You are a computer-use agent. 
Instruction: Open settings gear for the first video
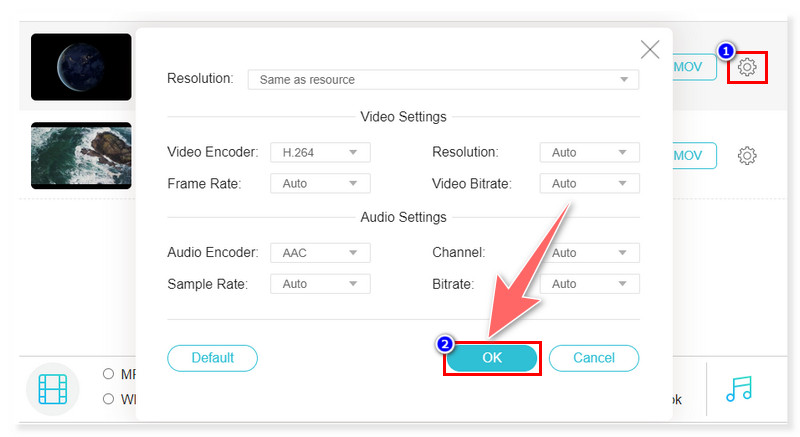(747, 68)
